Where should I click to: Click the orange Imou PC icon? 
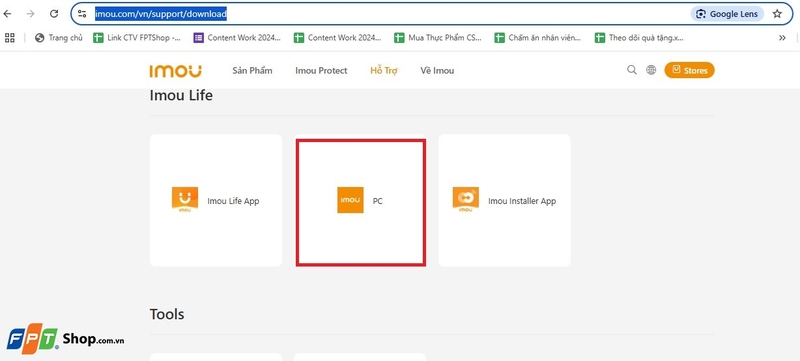(351, 200)
